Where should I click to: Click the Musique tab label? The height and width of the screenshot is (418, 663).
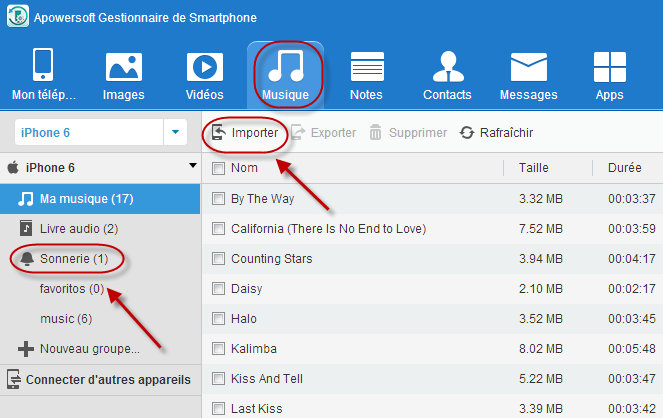pyautogui.click(x=285, y=95)
